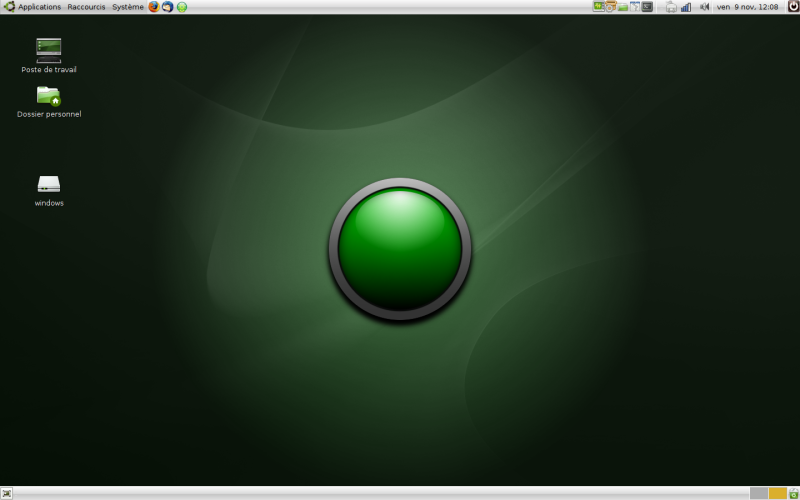
Task: Open the clock showing ven 9 nov. 12:08
Action: (x=747, y=7)
